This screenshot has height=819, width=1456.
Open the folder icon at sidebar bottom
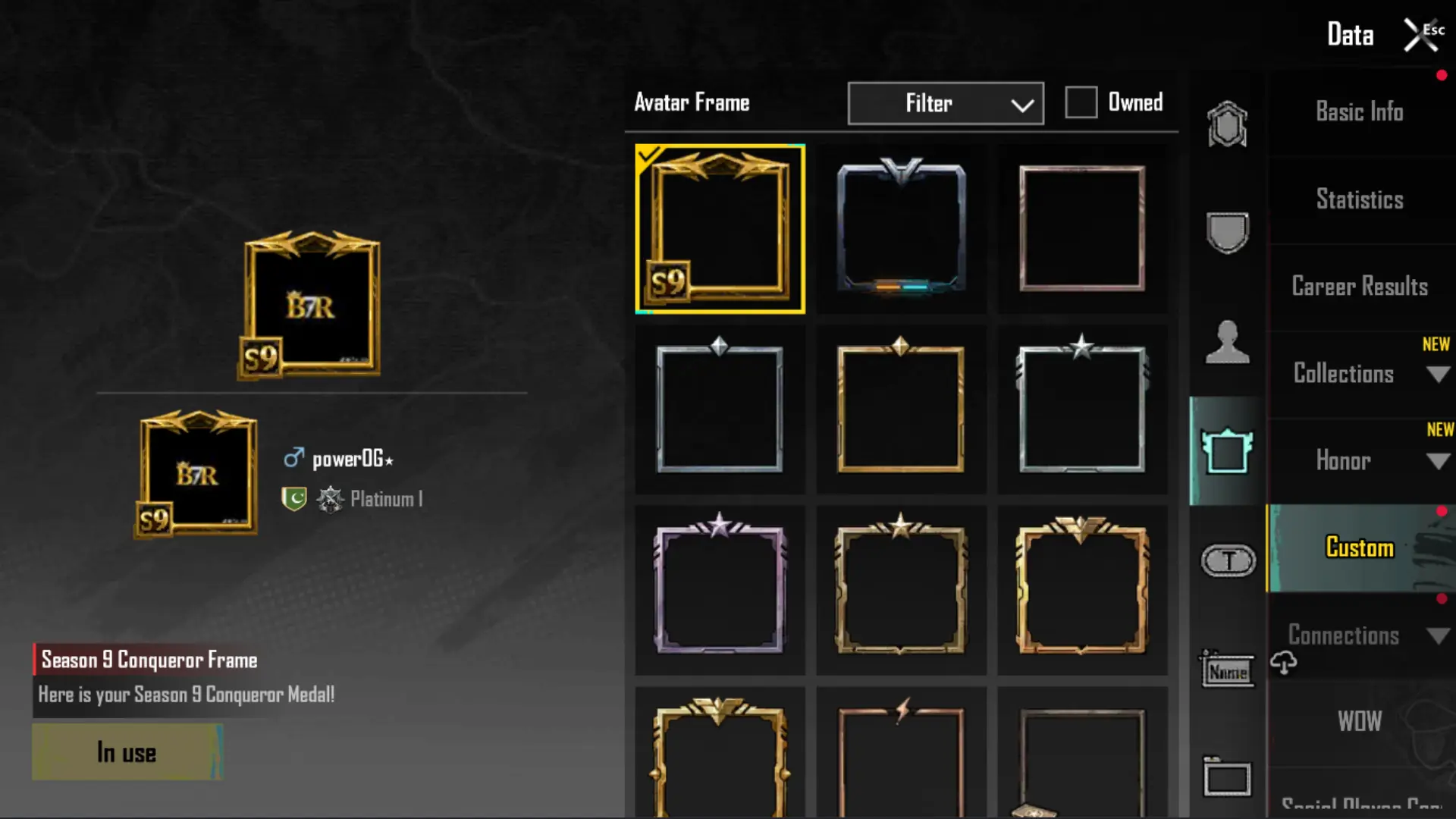tap(1227, 777)
